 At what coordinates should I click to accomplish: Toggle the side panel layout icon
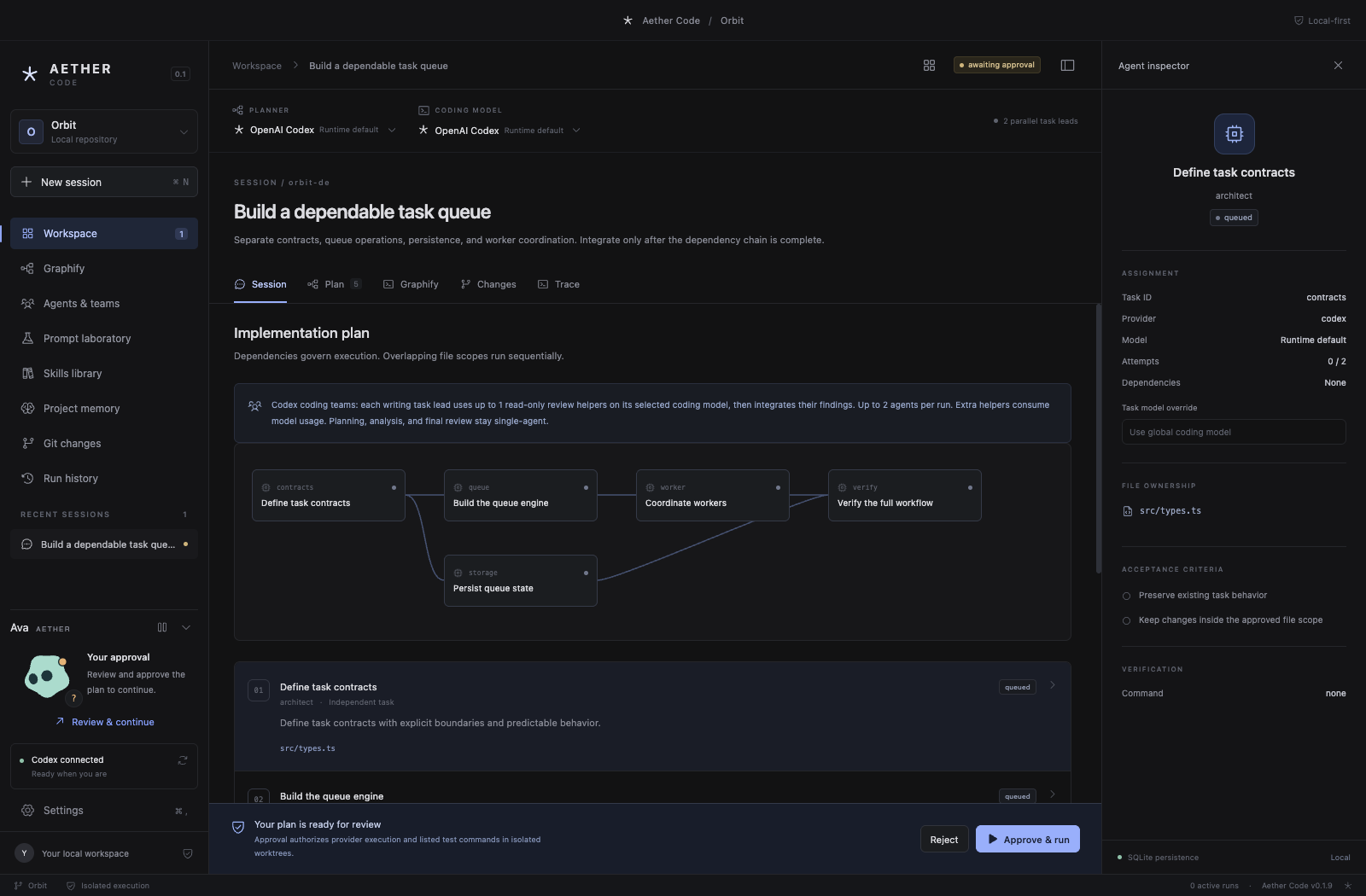[1067, 66]
